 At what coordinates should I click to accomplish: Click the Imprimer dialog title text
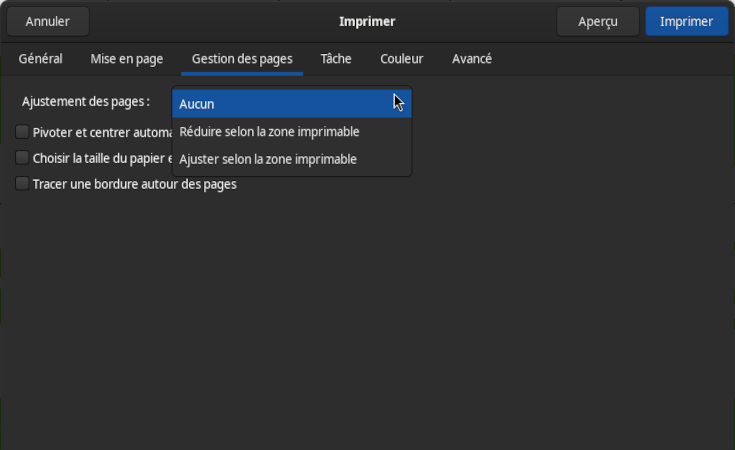point(367,22)
